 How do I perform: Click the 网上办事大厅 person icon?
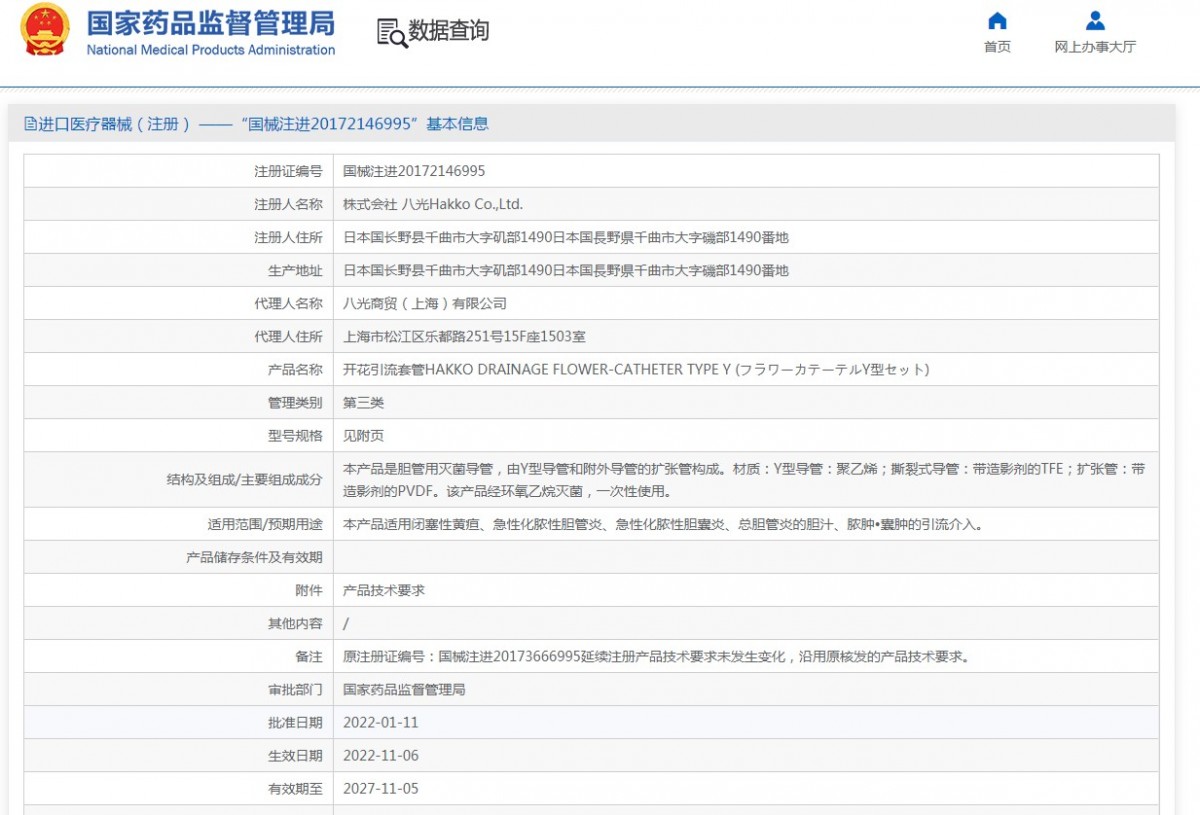(x=1095, y=21)
